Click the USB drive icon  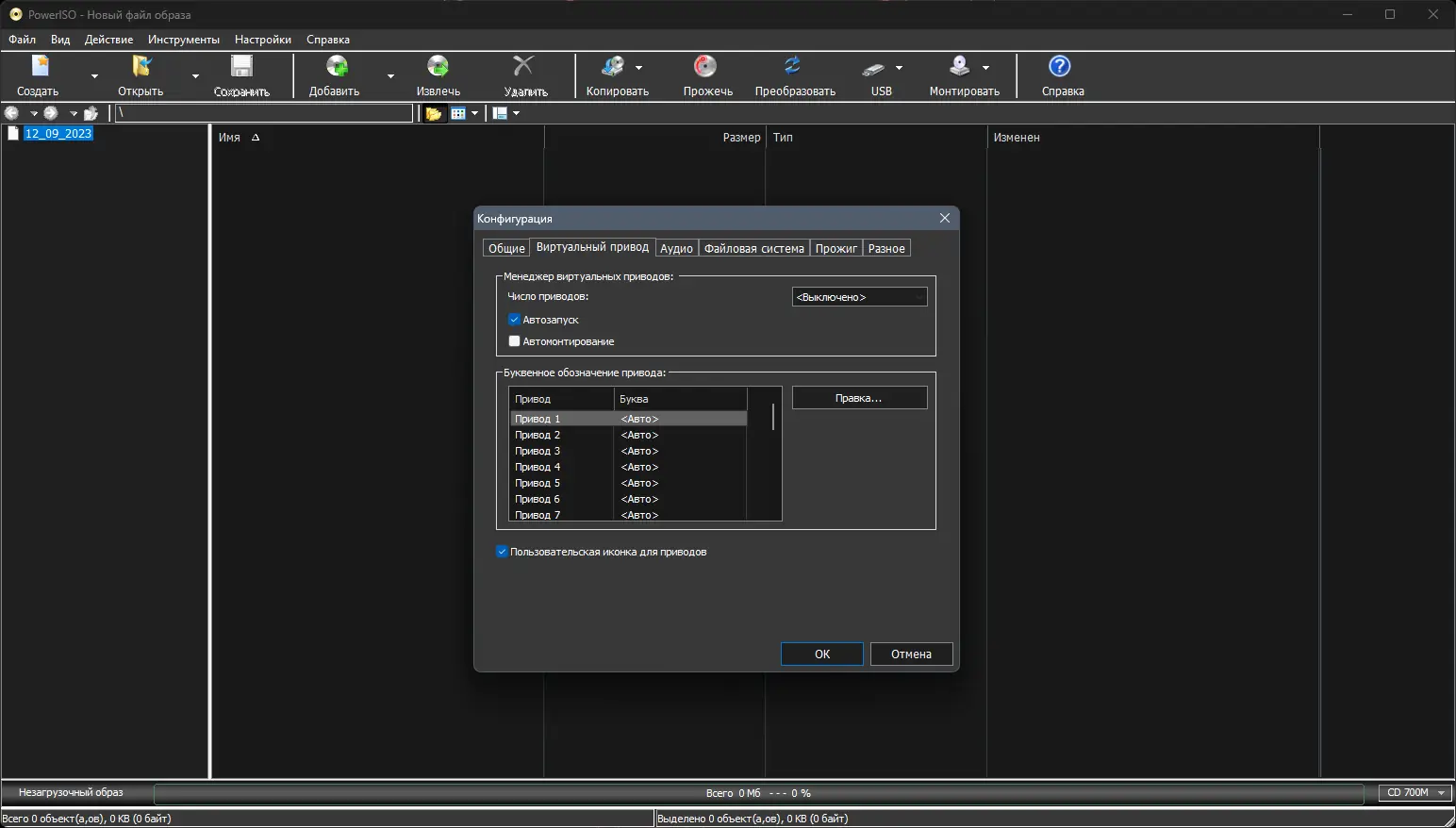point(874,68)
